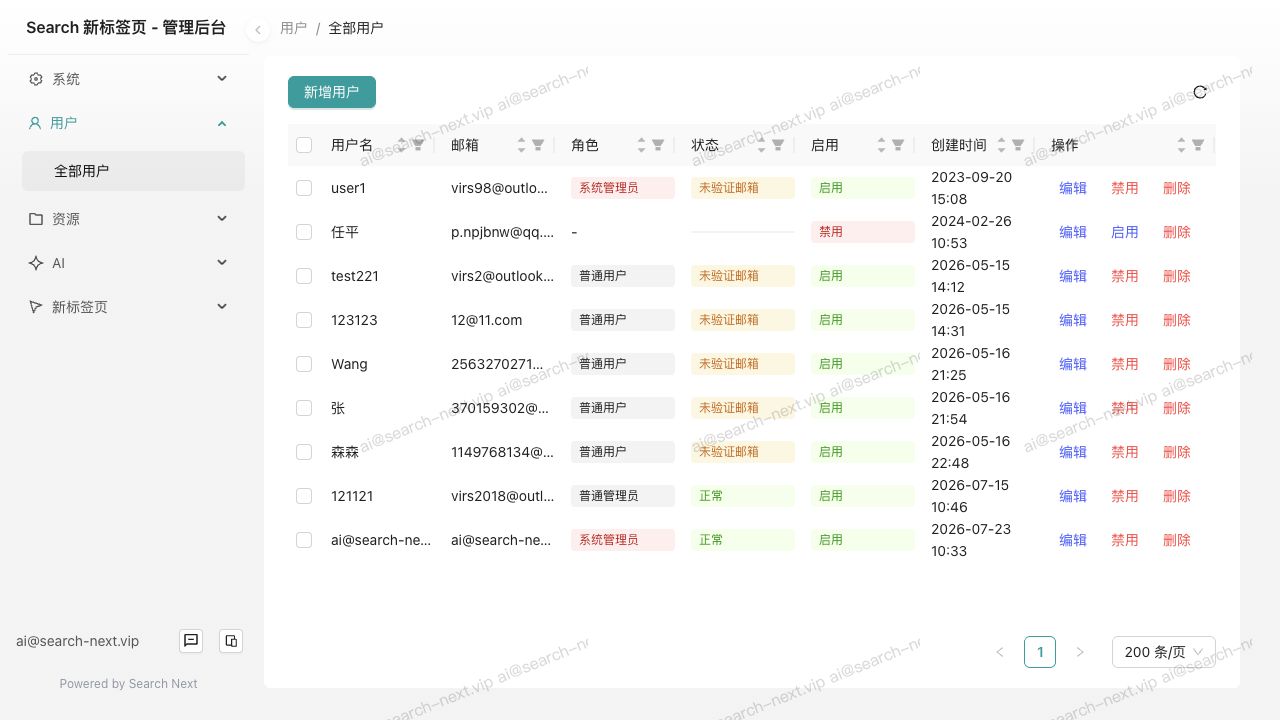The image size is (1280, 720).
Task: Click the sparkle icon next to AI
Action: tap(36, 263)
